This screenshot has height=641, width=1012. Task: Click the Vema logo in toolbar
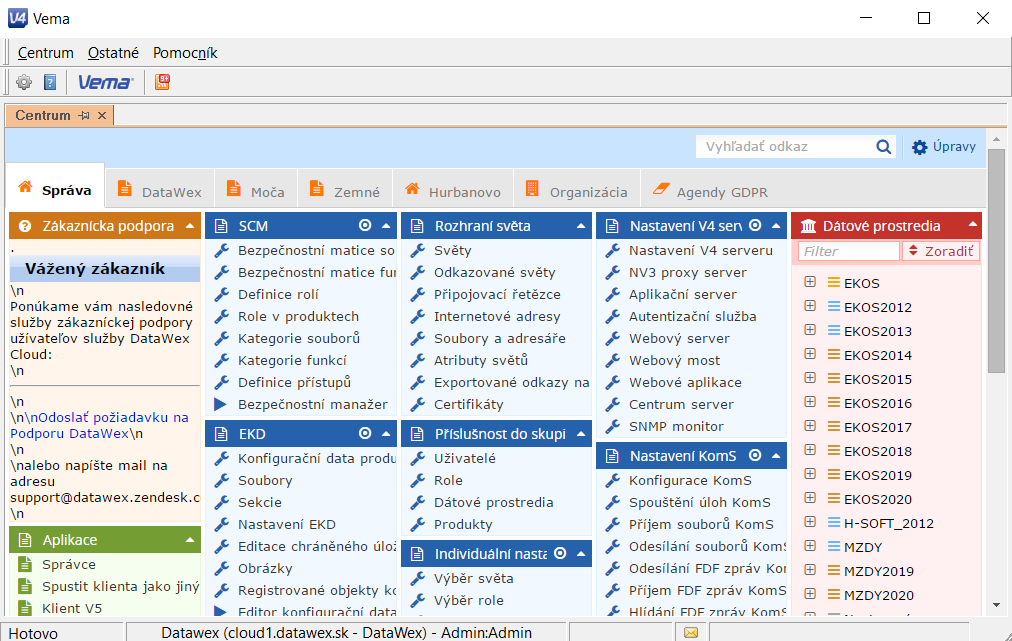105,82
